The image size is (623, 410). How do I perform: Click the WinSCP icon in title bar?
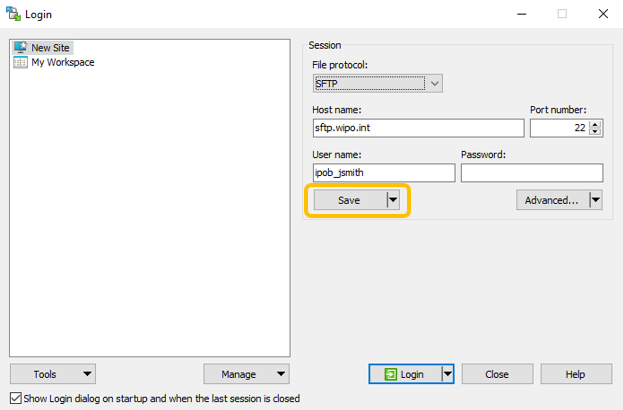[13, 14]
